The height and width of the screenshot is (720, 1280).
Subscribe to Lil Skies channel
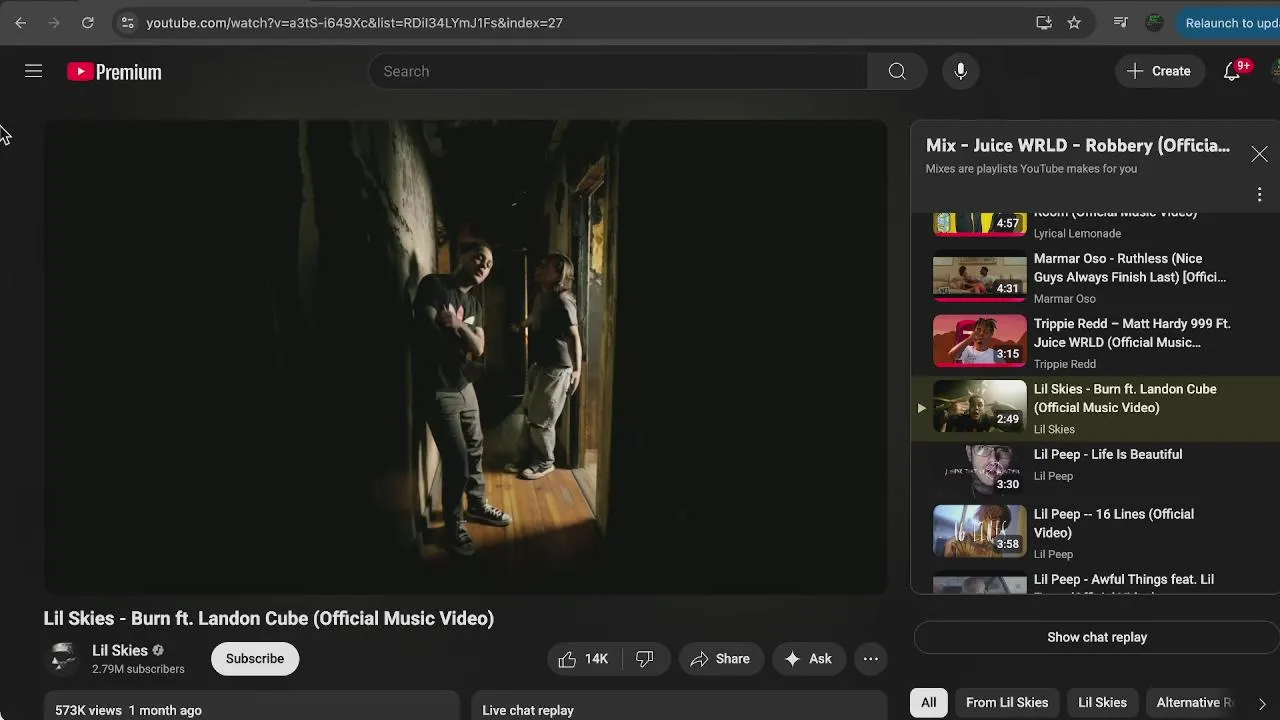(x=255, y=658)
